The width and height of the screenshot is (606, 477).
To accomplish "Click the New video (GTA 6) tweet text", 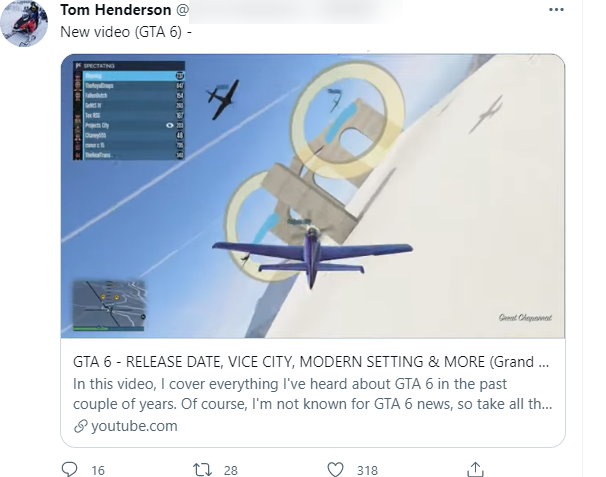I will coord(126,32).
